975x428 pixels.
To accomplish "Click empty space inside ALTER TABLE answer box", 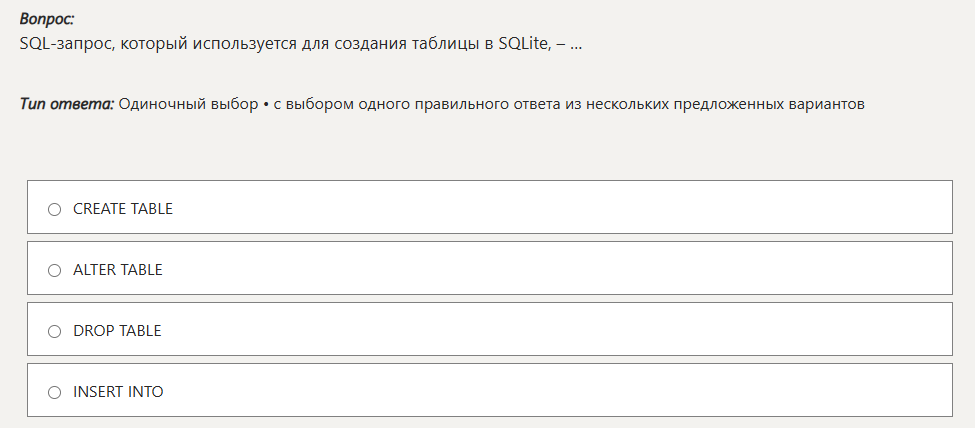I will [560, 268].
